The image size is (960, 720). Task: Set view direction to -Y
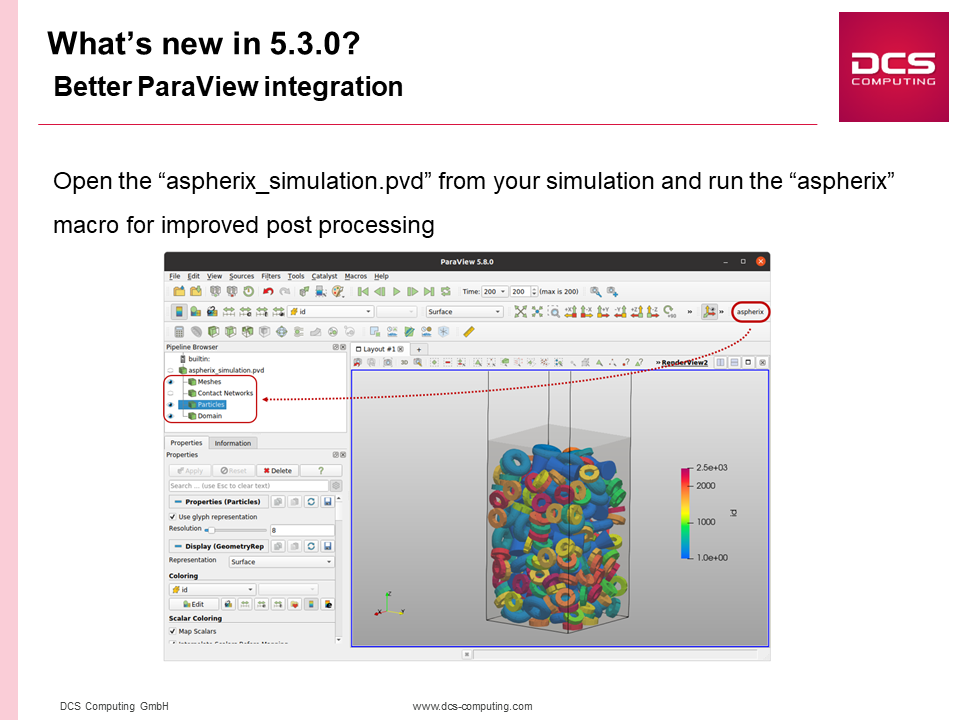pos(620,312)
